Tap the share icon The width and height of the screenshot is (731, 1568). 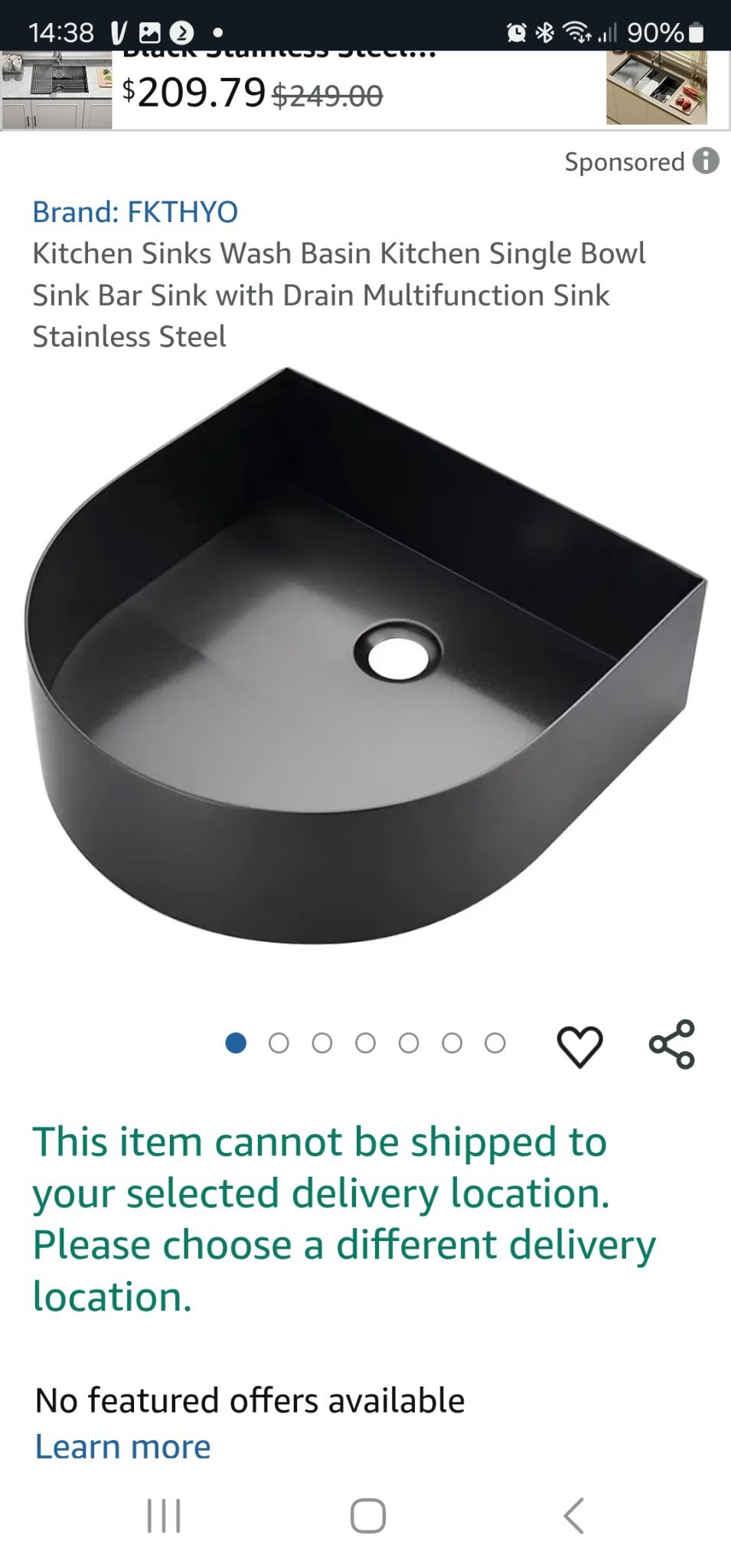coord(671,1044)
